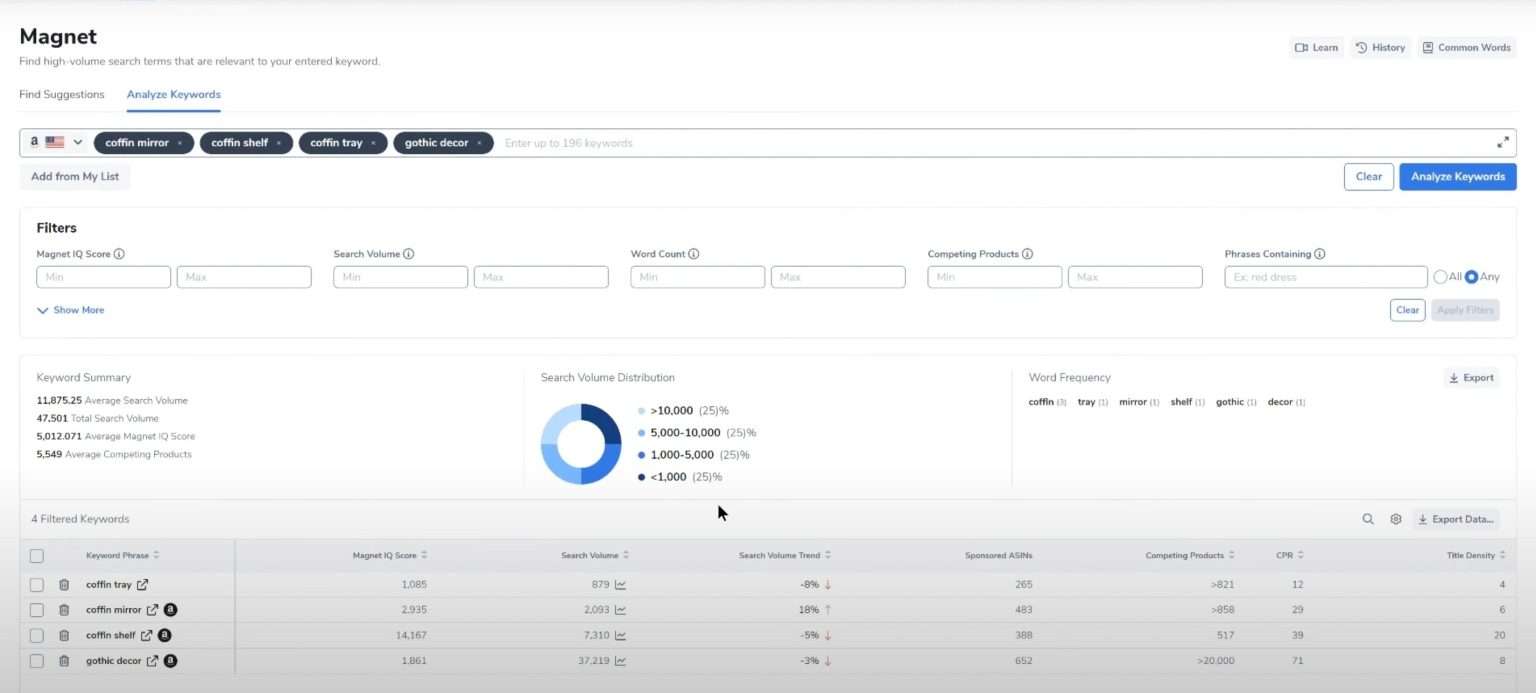Open coffin mirror external link icon
The image size is (1536, 693).
point(153,610)
